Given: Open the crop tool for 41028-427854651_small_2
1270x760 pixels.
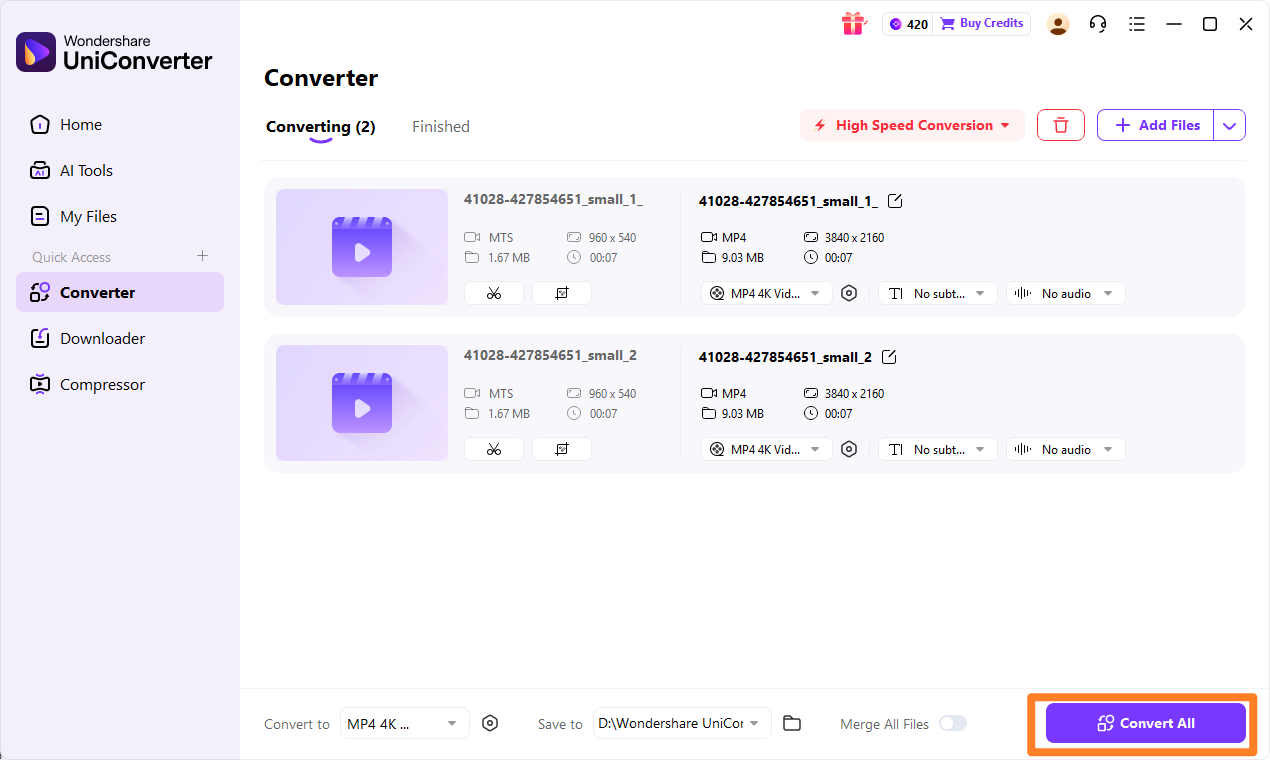Looking at the screenshot, I should tap(561, 448).
